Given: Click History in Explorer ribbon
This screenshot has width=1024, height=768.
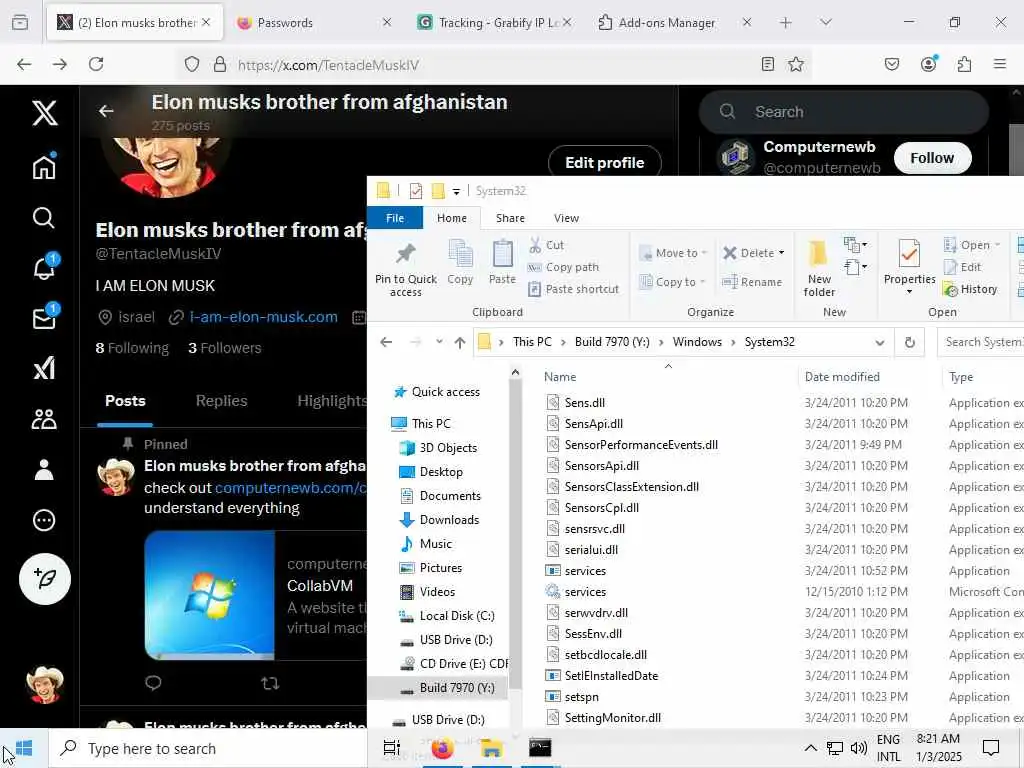Looking at the screenshot, I should coord(970,289).
